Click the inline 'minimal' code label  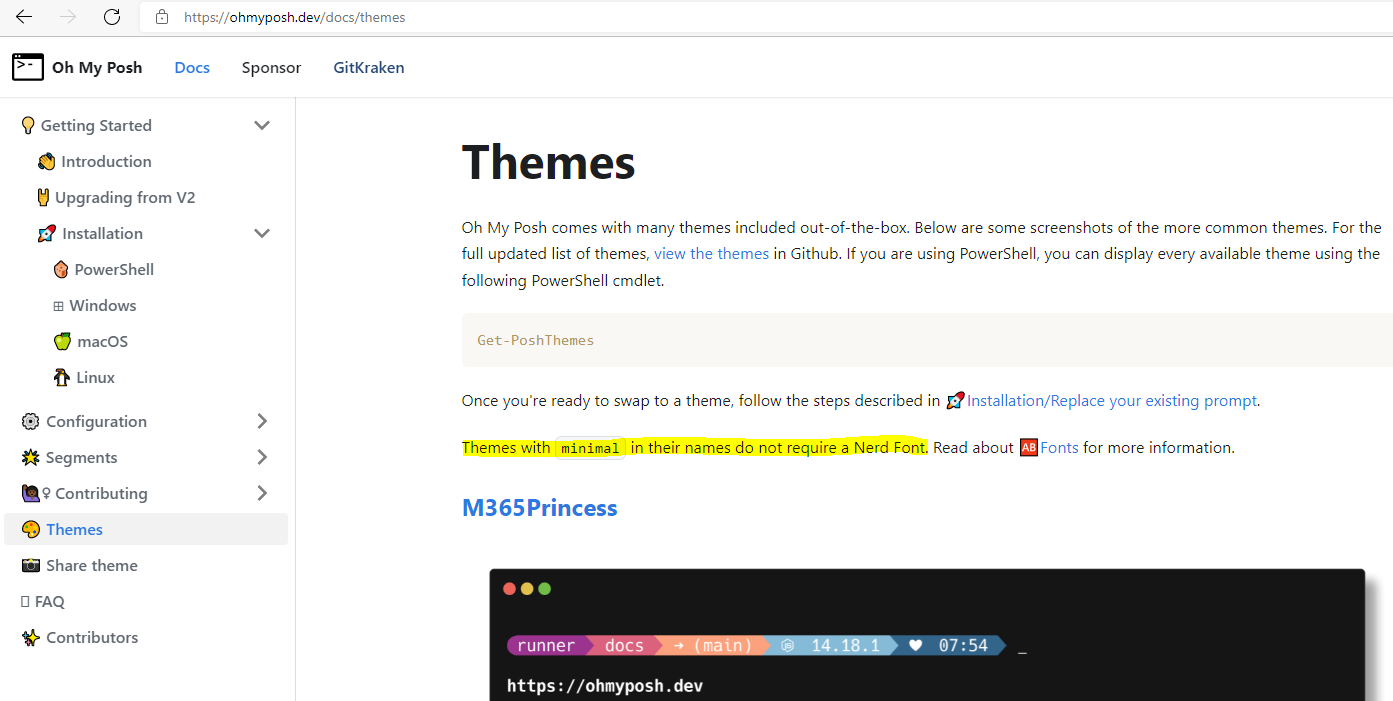(590, 448)
